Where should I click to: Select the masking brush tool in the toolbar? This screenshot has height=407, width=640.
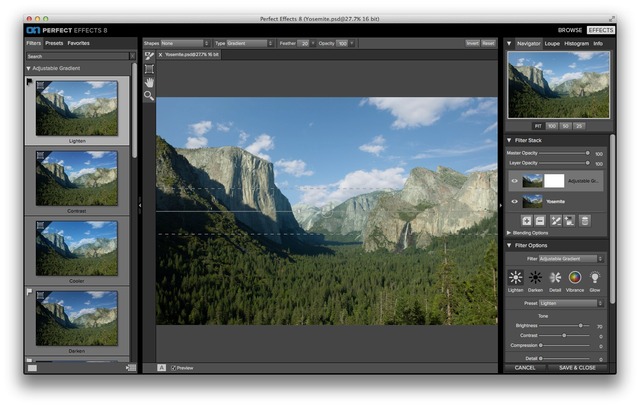click(x=149, y=56)
